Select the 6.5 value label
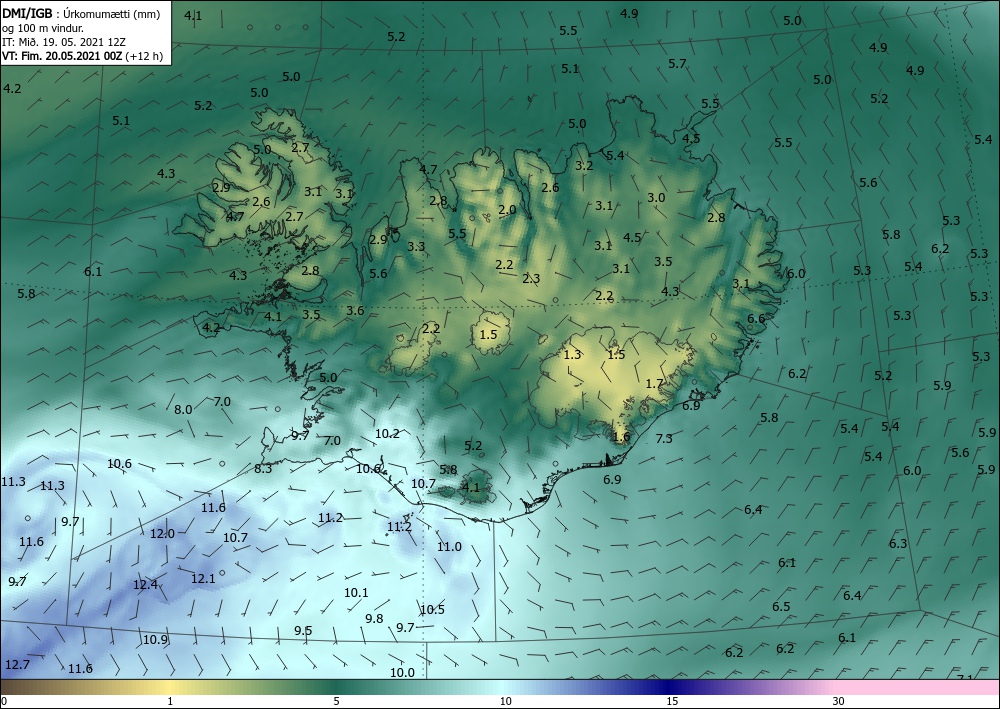Screen dimensions: 1000x709 781,606
